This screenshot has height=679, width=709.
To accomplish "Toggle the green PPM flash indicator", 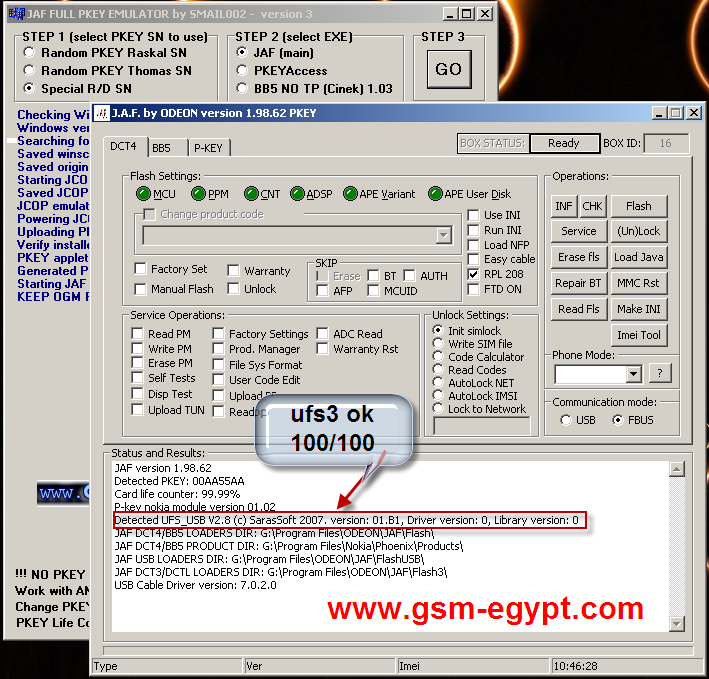I will 198,194.
